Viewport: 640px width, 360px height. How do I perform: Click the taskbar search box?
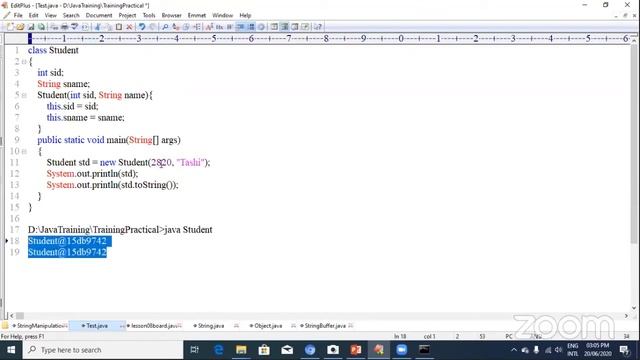[x=103, y=350]
